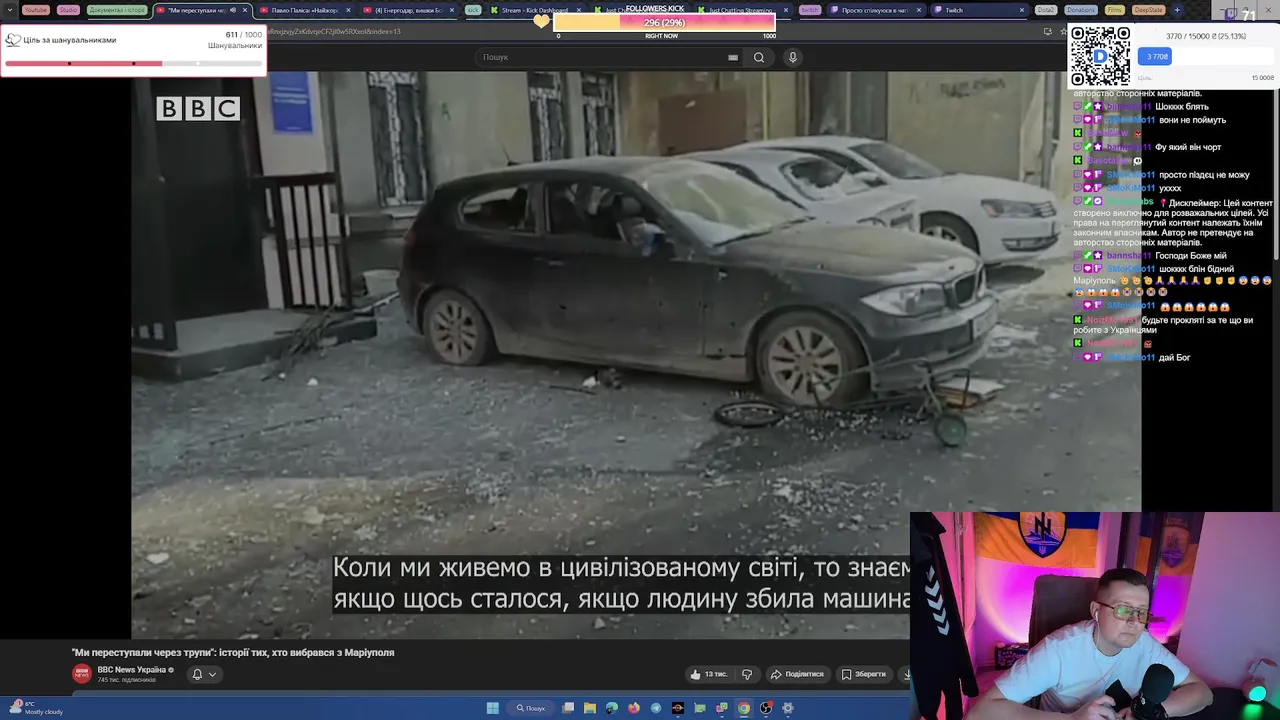Screen dimensions: 1280x720
Task: Click chat message 'дай Бог'
Action: pos(1174,357)
